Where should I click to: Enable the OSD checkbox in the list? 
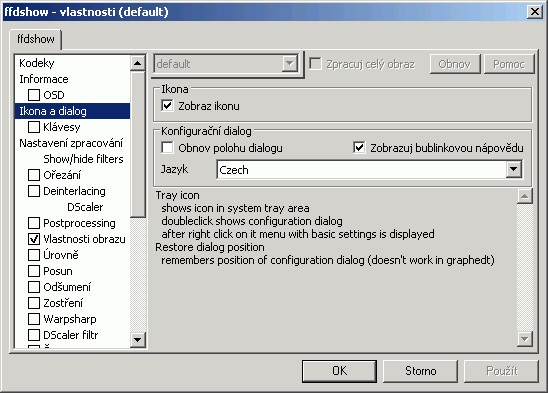34,95
